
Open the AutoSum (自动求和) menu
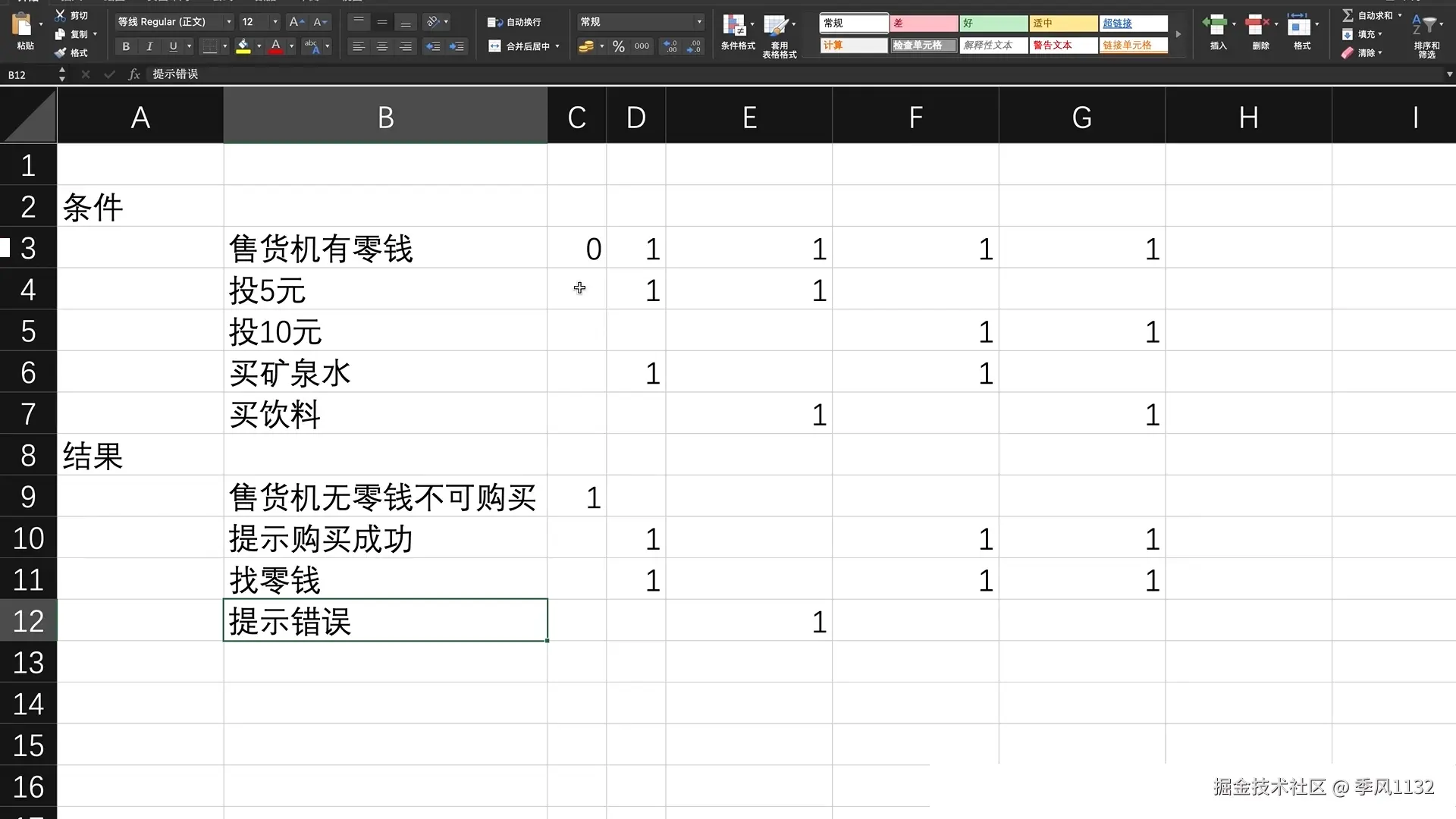[1400, 15]
